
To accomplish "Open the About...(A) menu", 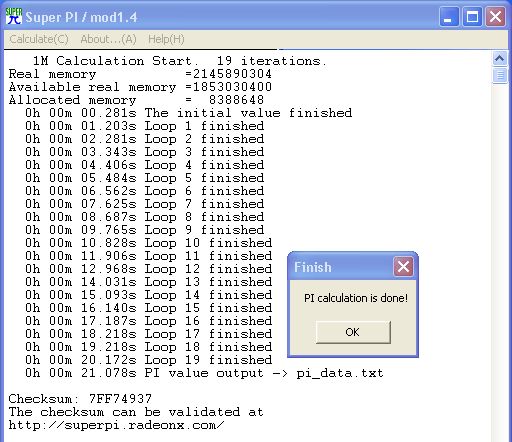I will coord(108,39).
